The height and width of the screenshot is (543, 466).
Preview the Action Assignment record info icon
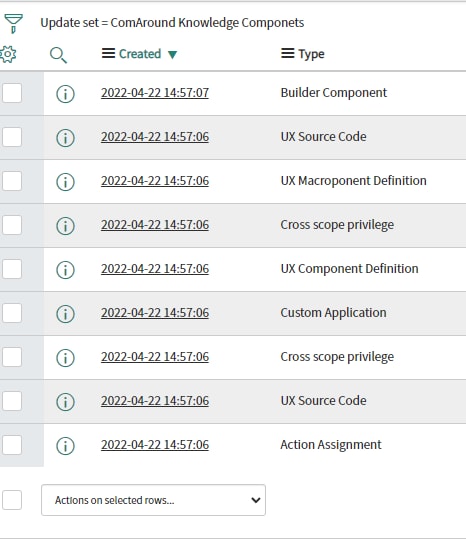point(65,446)
